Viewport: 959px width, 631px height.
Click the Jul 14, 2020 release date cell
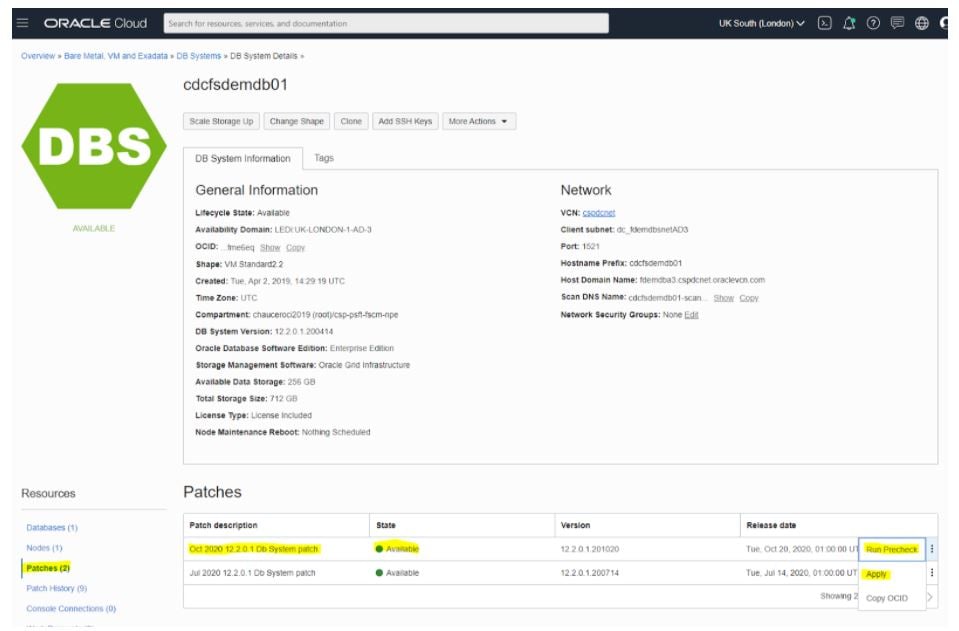(x=802, y=573)
